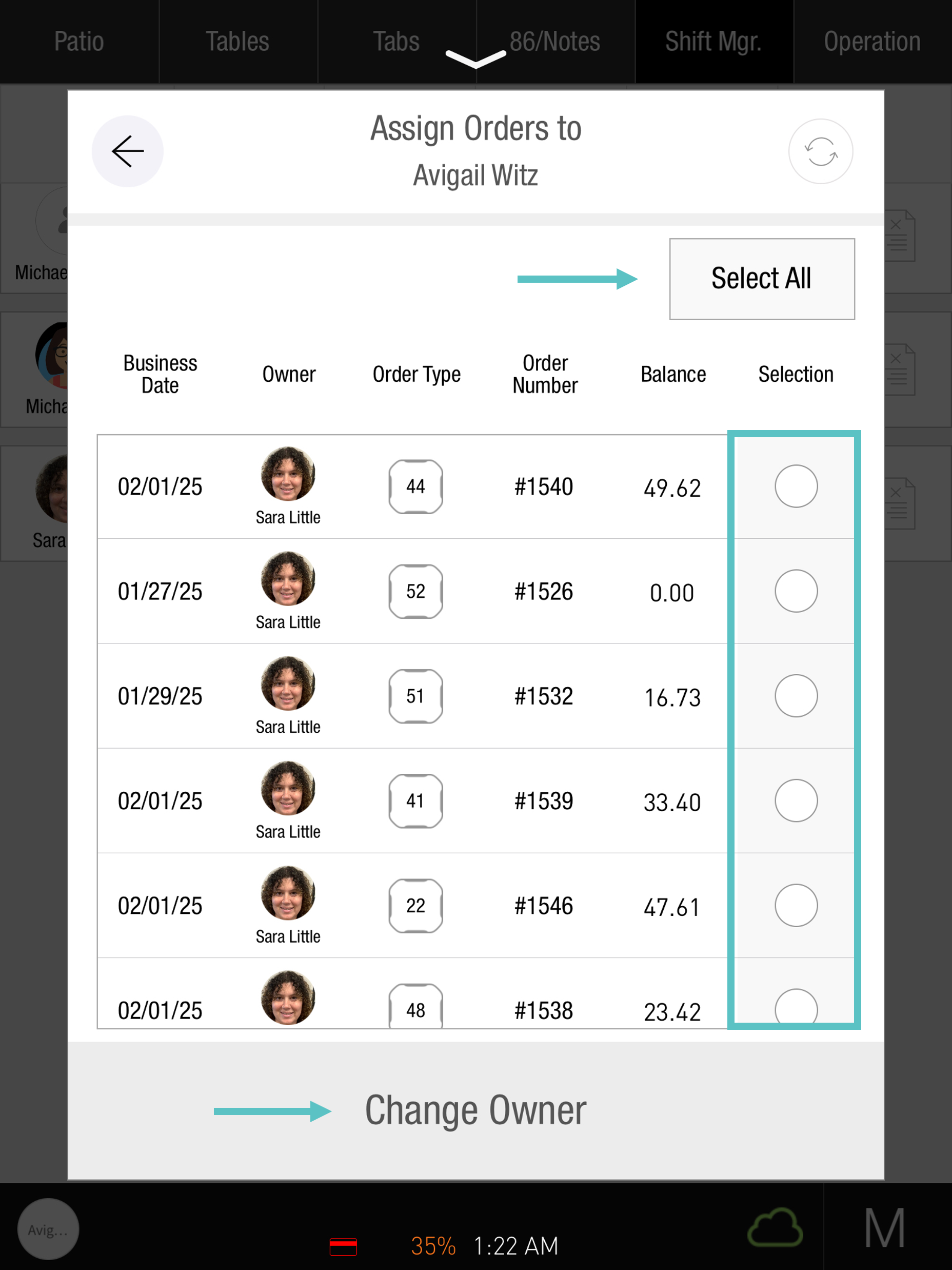Screen dimensions: 952x1270
Task: Click the large M logo icon
Action: (885, 1228)
